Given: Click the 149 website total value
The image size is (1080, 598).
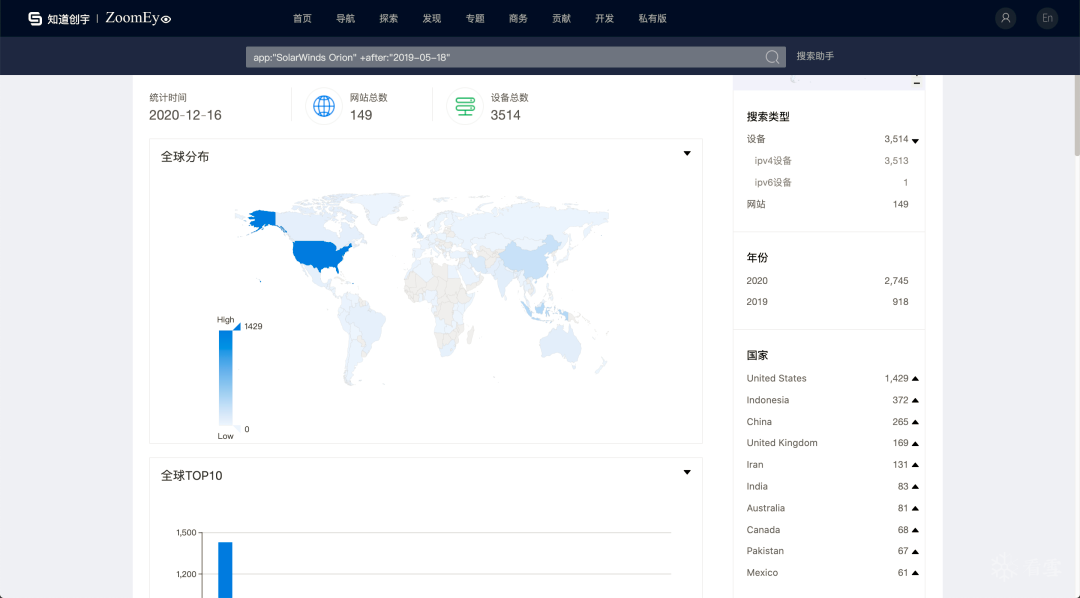Looking at the screenshot, I should 361,115.
